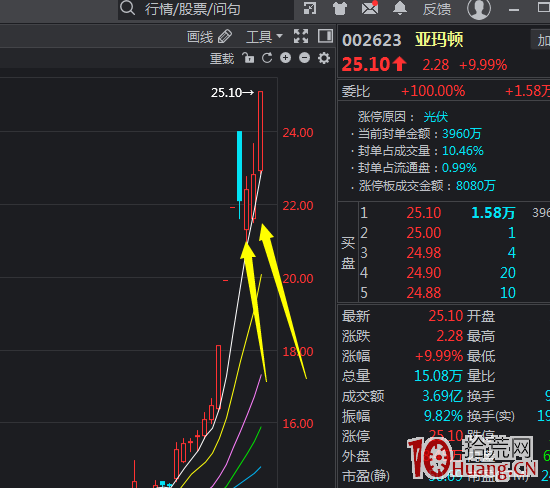Viewport: 550px width, 488px height.
Task: Open chart settings gear icon
Action: click(324, 58)
